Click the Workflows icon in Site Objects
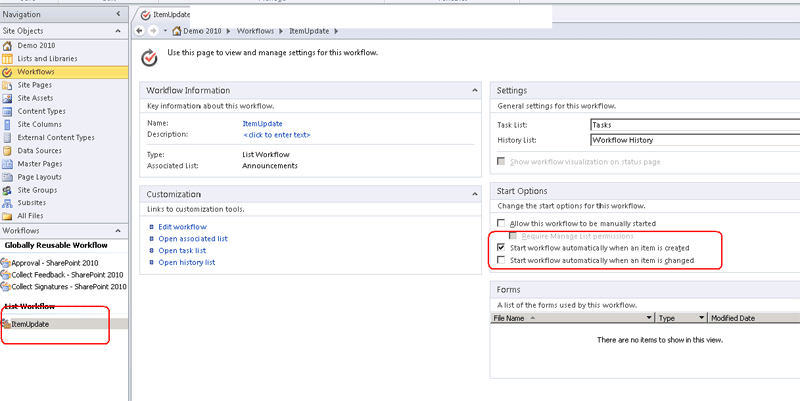The width and height of the screenshot is (800, 401). [8, 72]
